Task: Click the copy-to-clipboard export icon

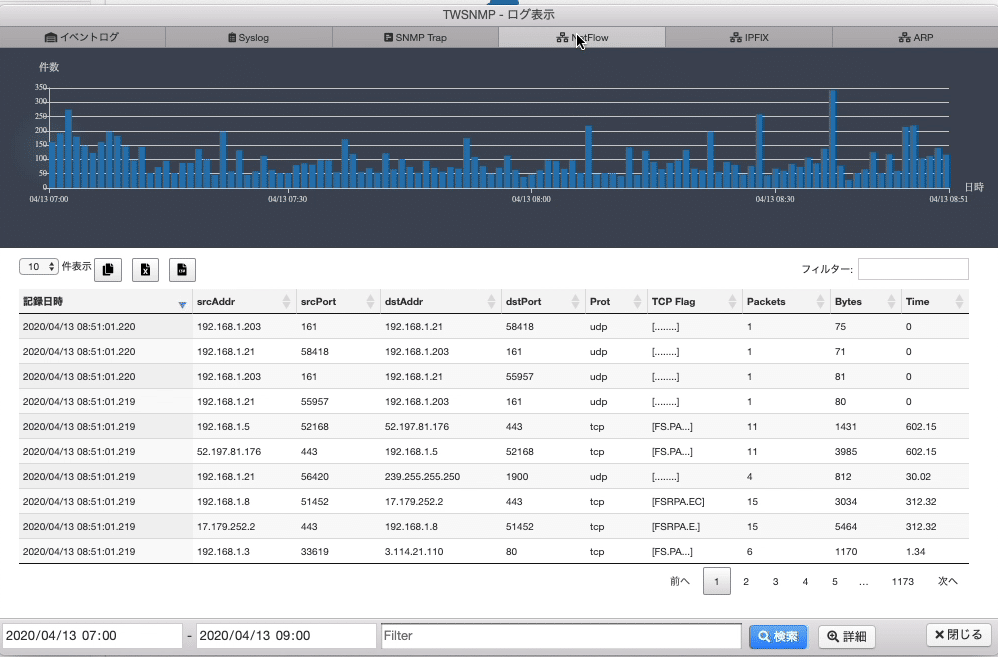Action: 108,269
